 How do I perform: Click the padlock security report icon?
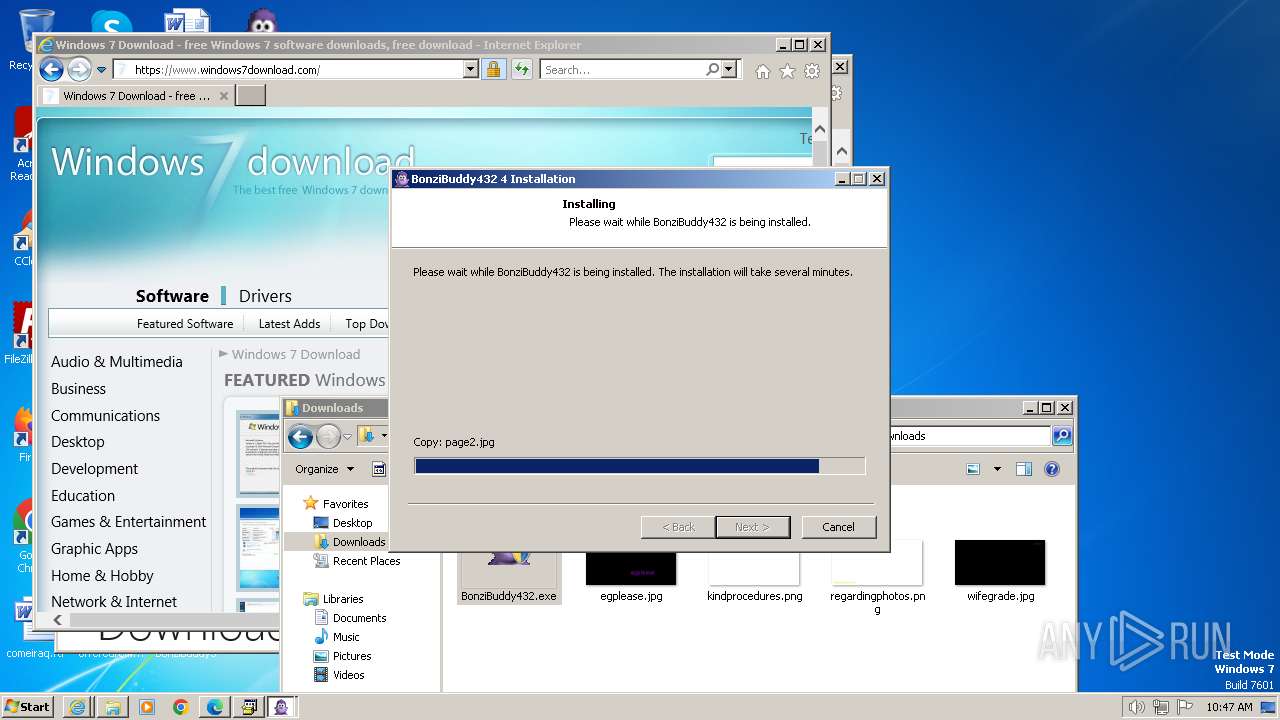493,70
